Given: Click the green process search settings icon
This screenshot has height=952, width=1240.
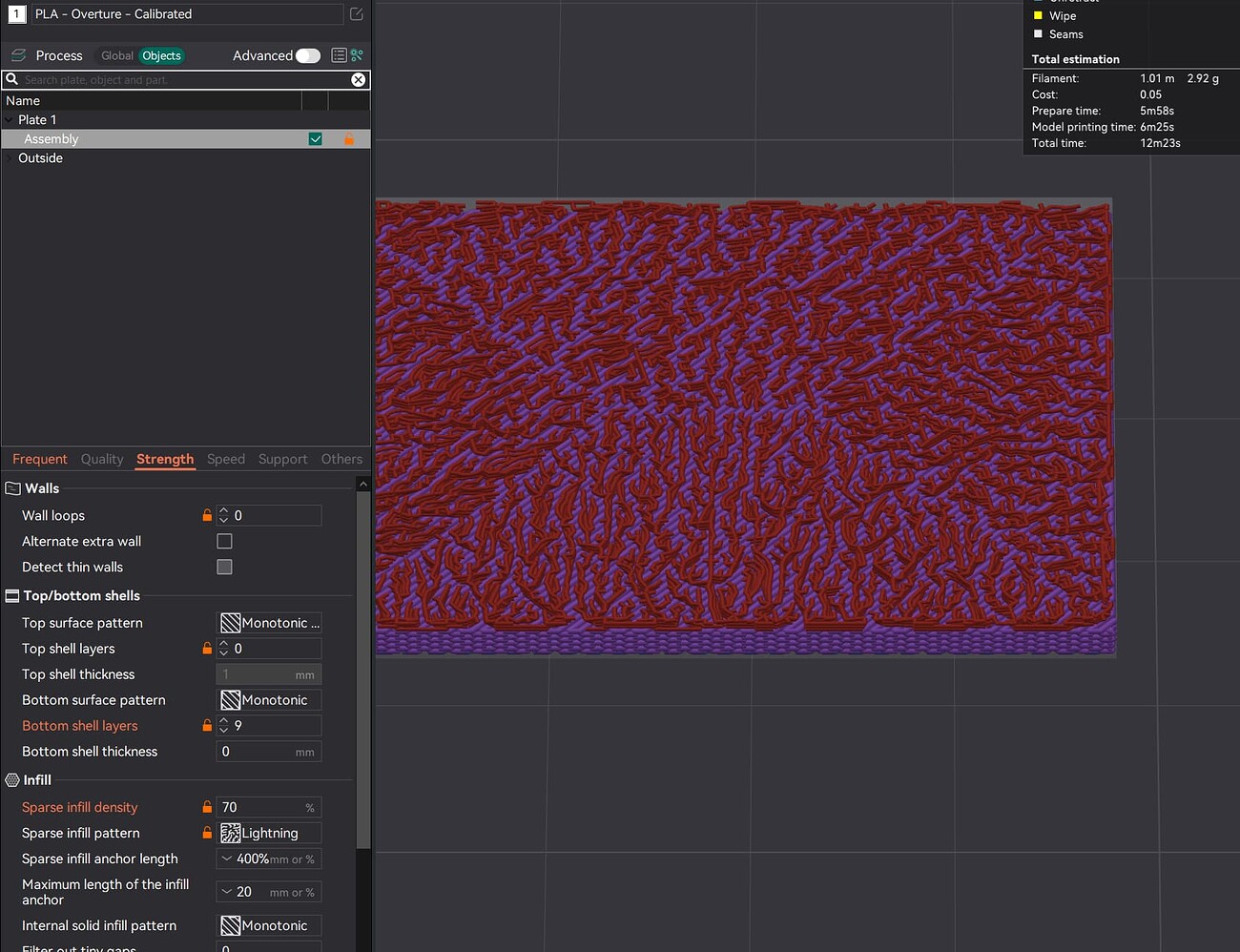Looking at the screenshot, I should [357, 55].
